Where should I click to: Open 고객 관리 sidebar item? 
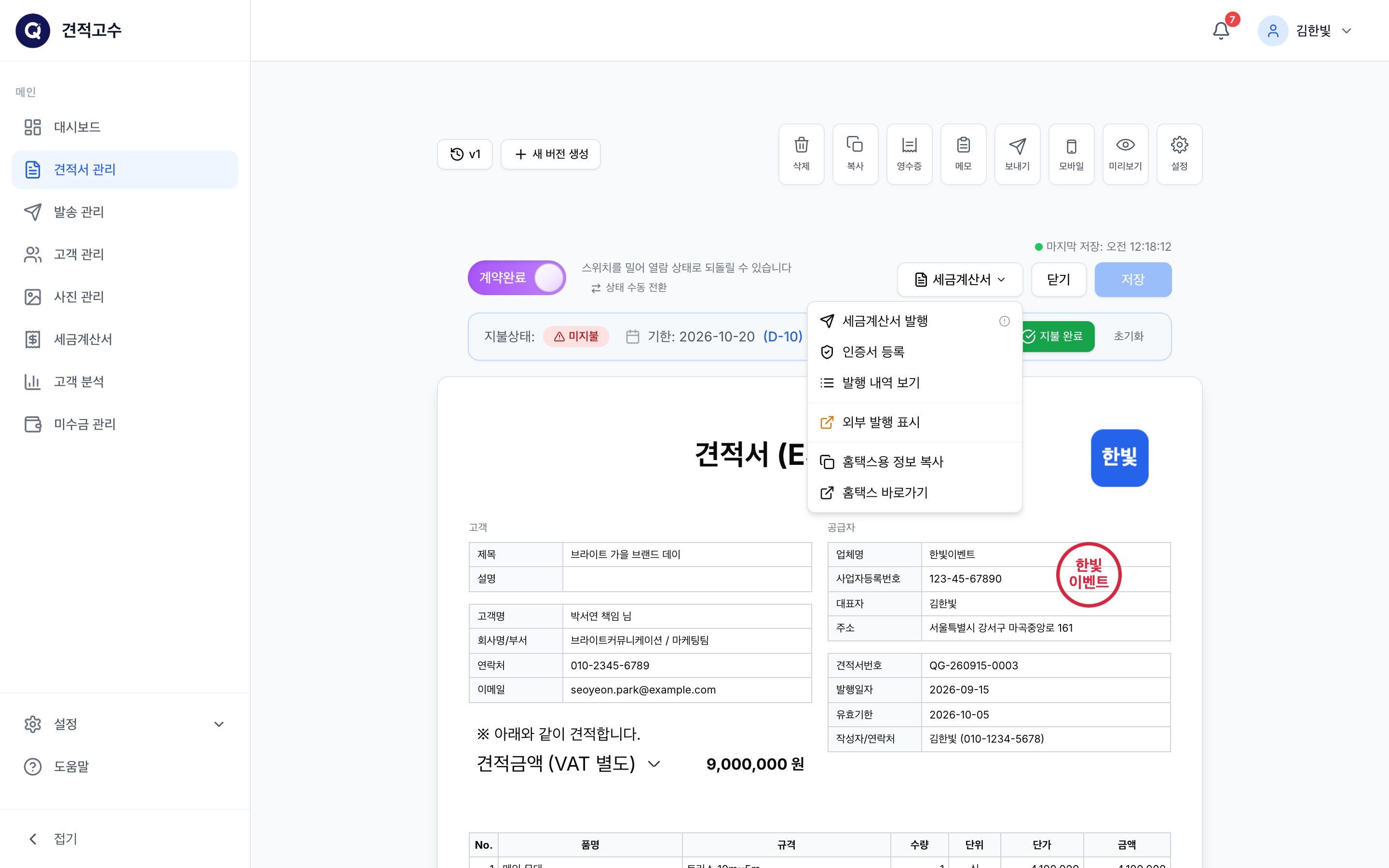click(124, 254)
